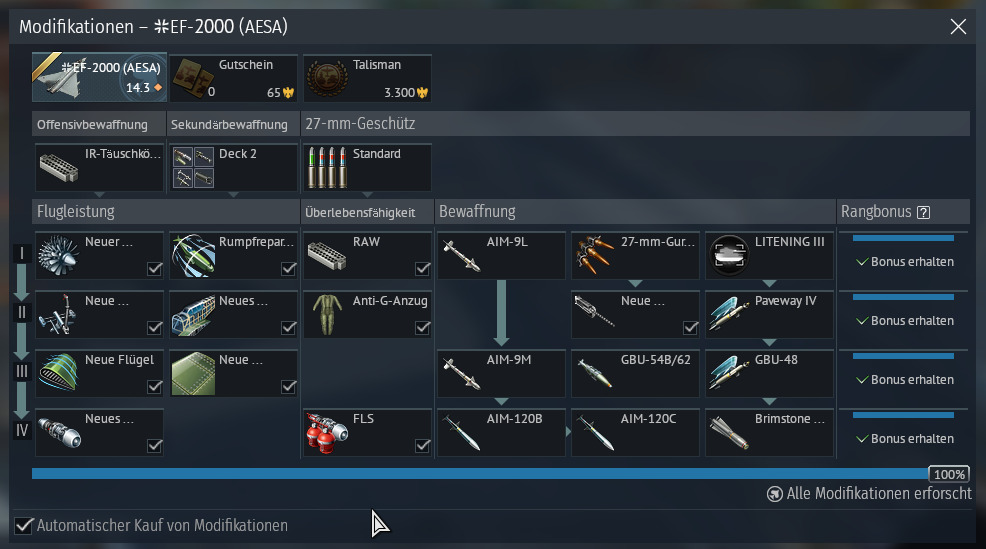Click the Rangbonus help question mark

(923, 213)
